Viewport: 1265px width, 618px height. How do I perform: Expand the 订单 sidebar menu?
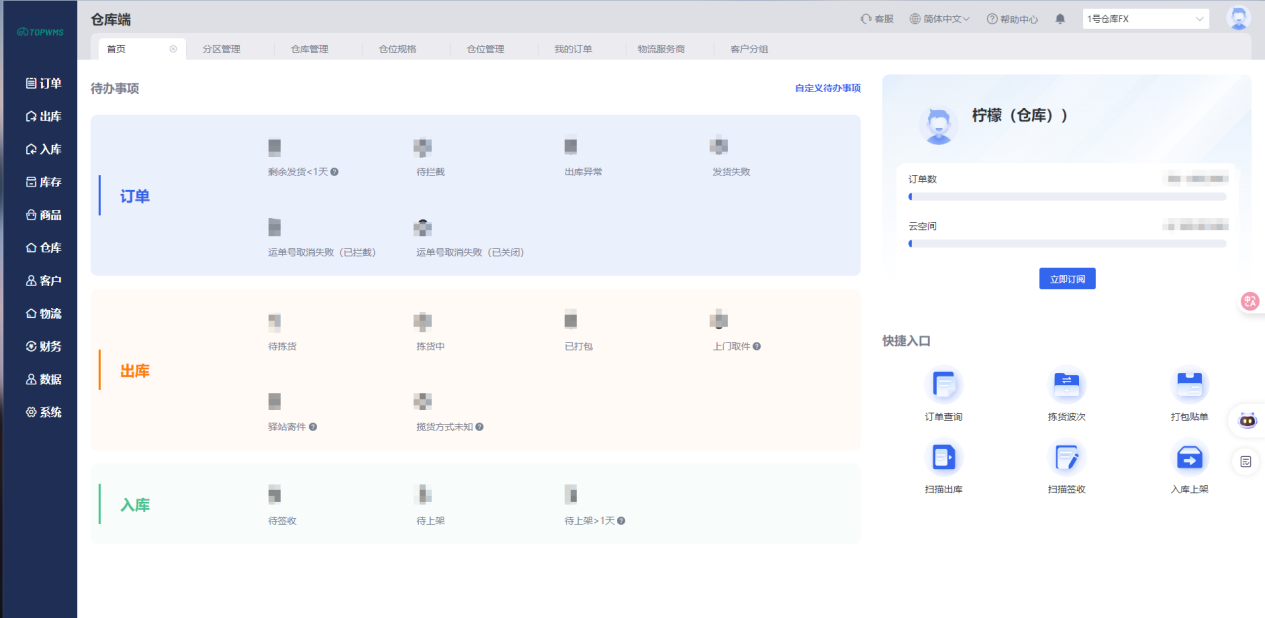(44, 84)
